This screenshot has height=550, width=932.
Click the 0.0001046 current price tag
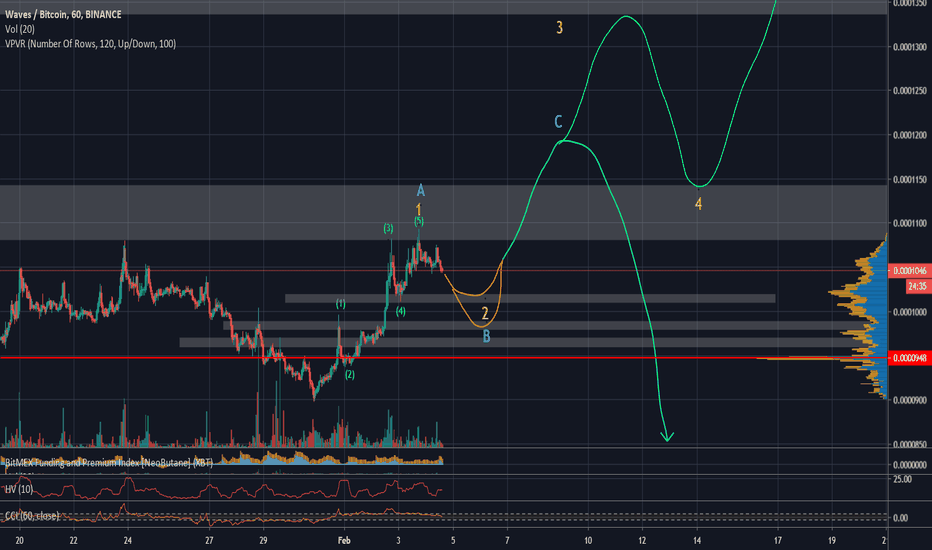[910, 271]
